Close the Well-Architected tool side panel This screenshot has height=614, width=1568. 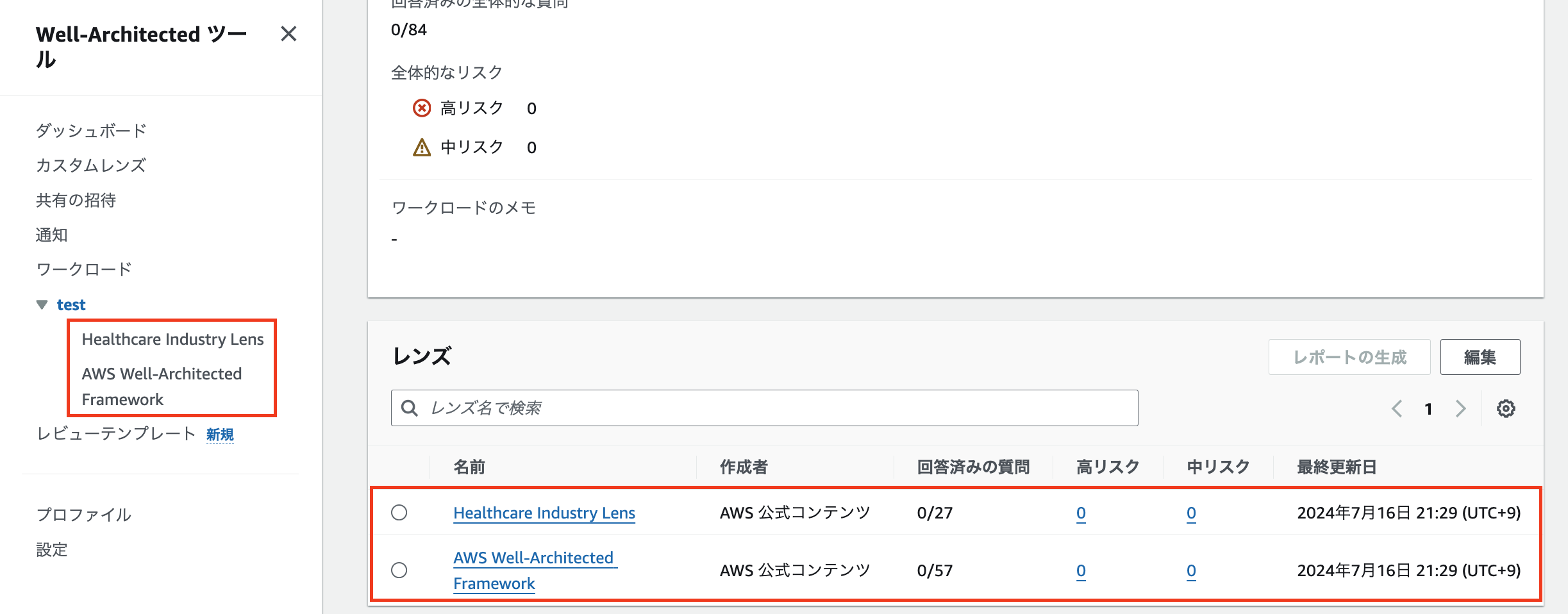click(288, 34)
